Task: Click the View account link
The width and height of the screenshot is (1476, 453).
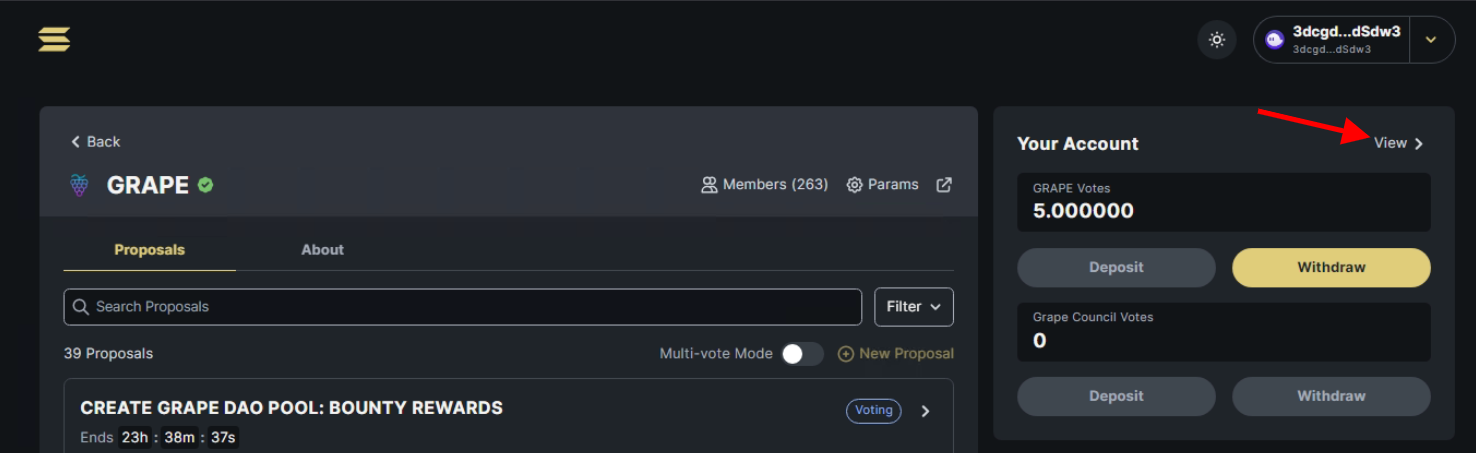Action: [1398, 143]
